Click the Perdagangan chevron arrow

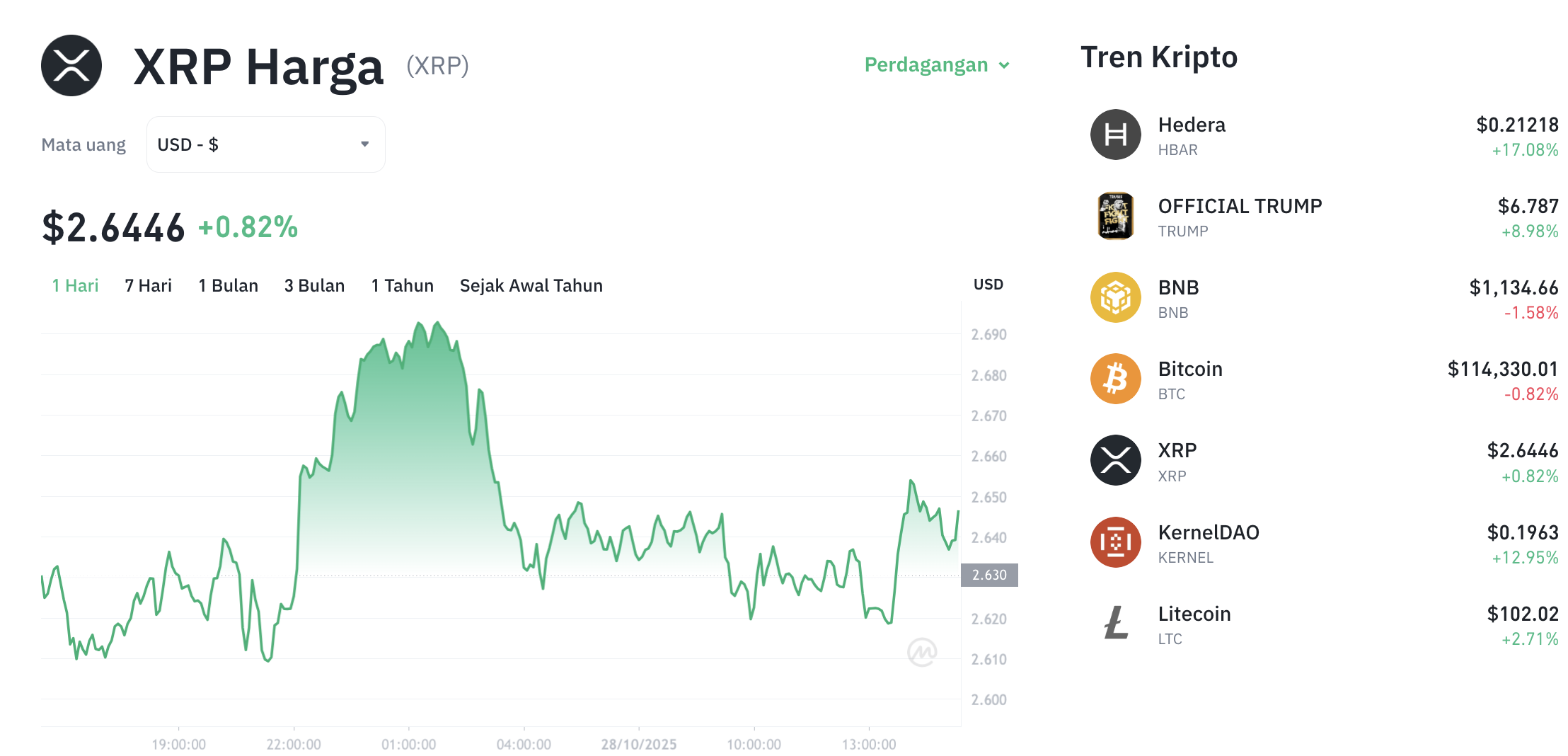pos(1004,66)
